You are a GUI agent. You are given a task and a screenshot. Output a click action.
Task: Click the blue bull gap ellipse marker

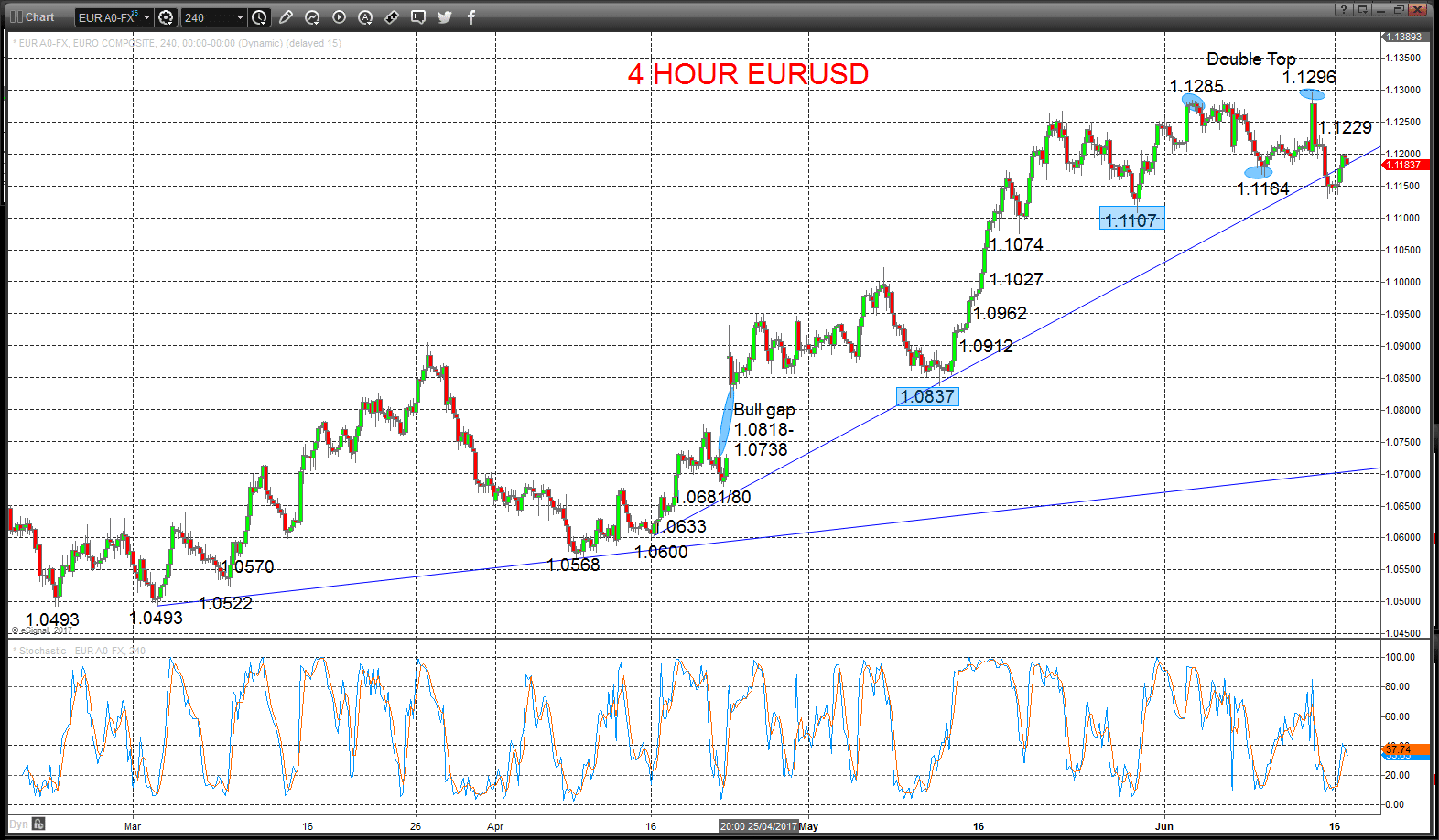pos(726,421)
